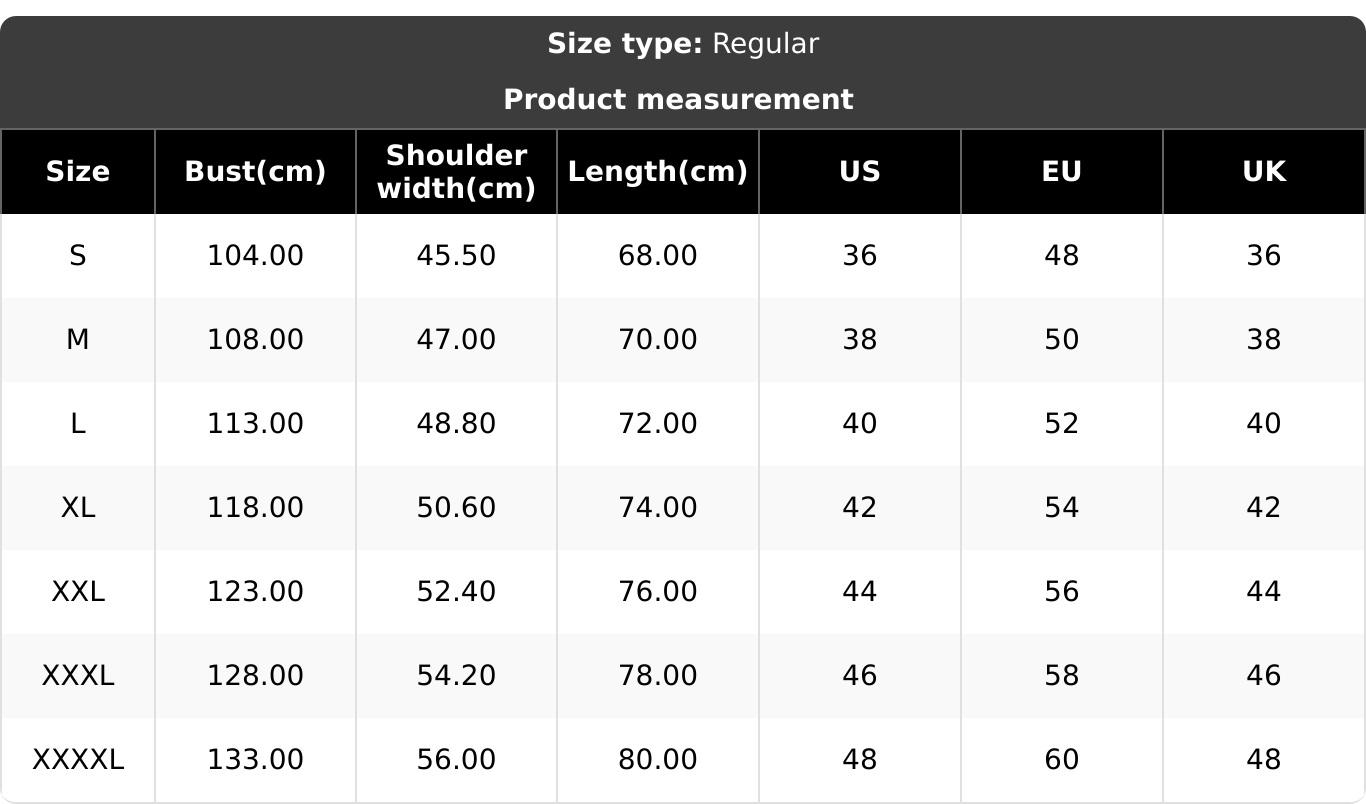Click EU size 50 in M row
The image size is (1366, 804).
tap(1062, 340)
